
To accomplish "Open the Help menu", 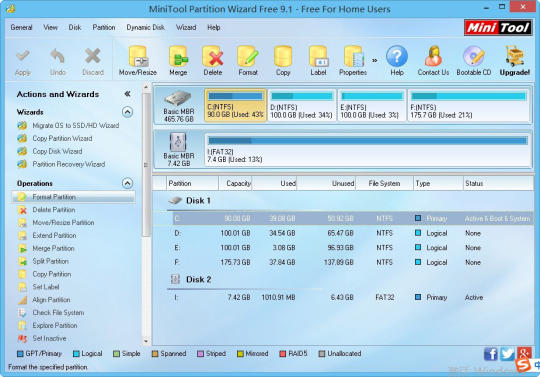I will [x=214, y=28].
